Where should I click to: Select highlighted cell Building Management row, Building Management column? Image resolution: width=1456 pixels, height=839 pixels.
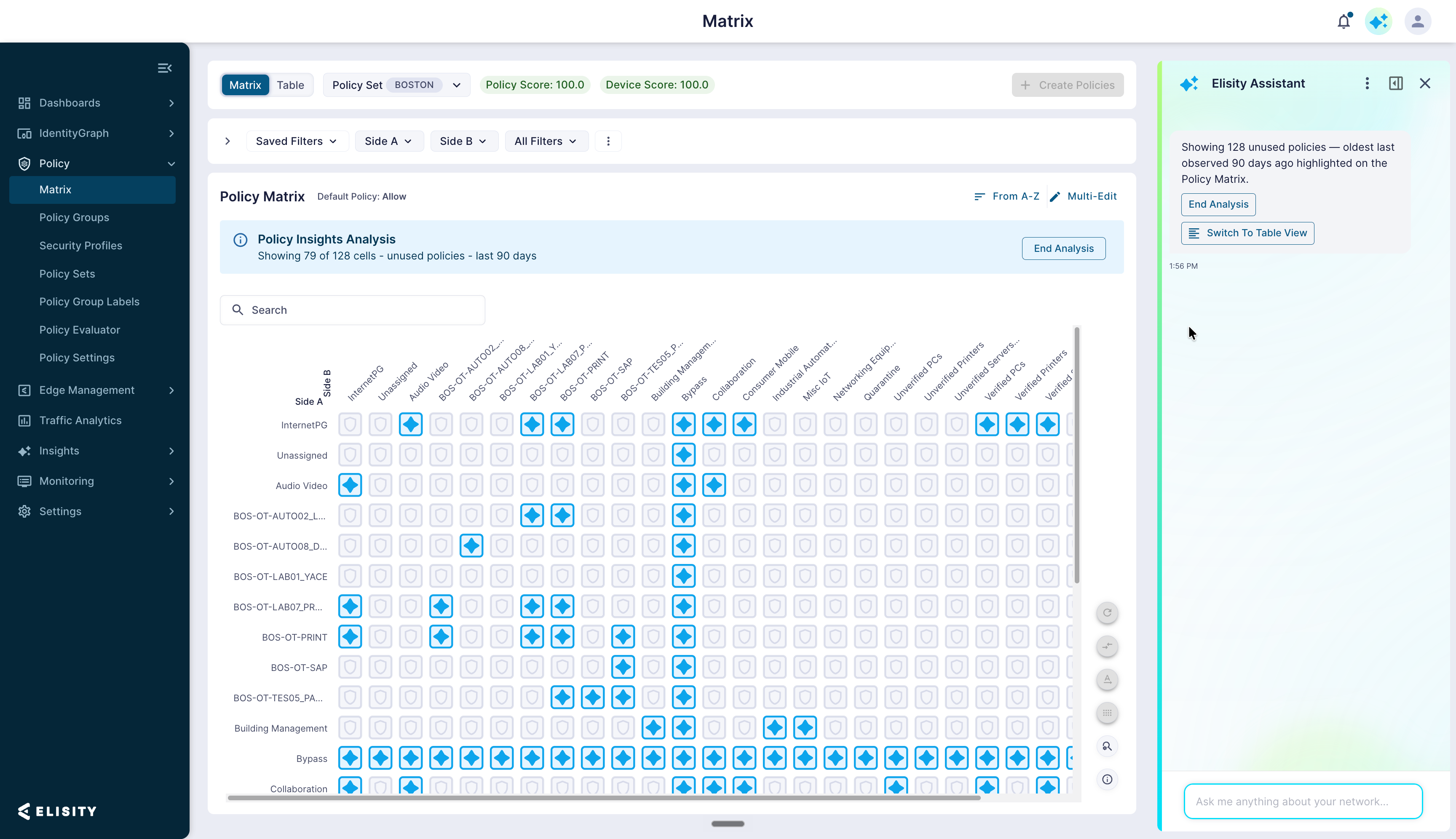pyautogui.click(x=653, y=728)
